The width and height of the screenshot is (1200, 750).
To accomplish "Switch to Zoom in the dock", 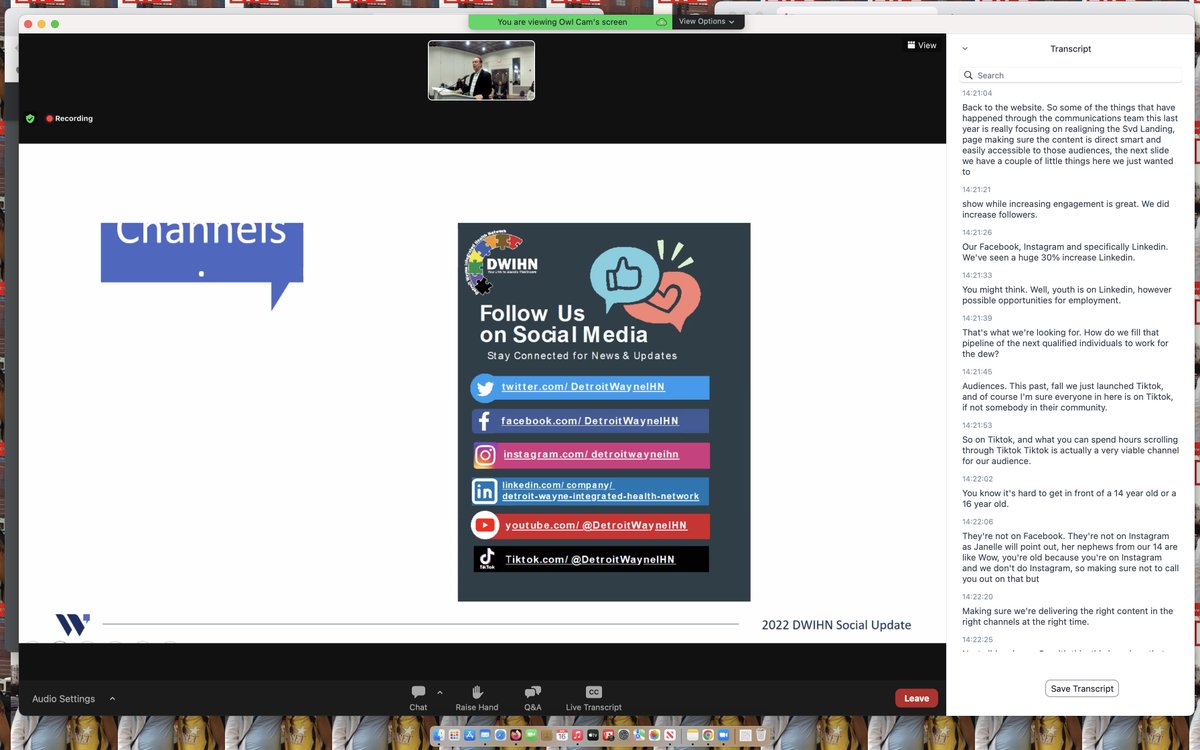I will (x=723, y=735).
